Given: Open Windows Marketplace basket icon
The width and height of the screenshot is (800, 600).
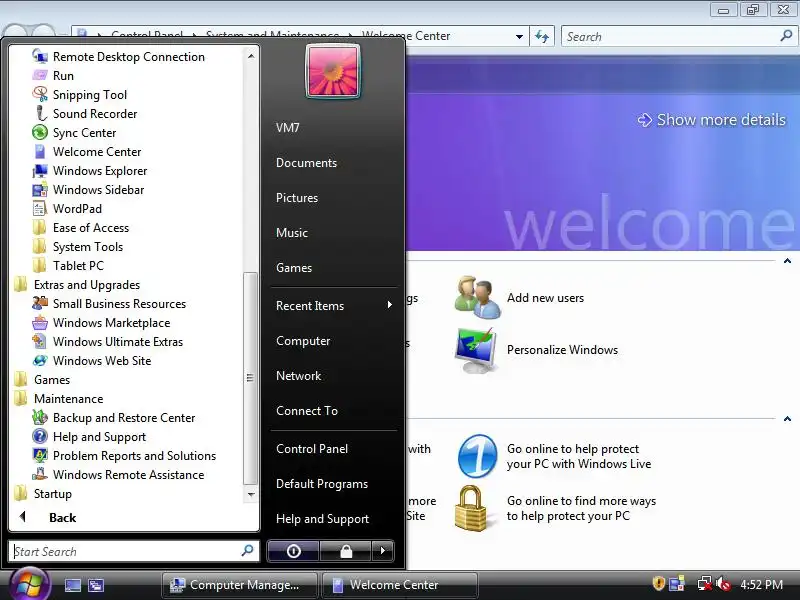Looking at the screenshot, I should (40, 322).
